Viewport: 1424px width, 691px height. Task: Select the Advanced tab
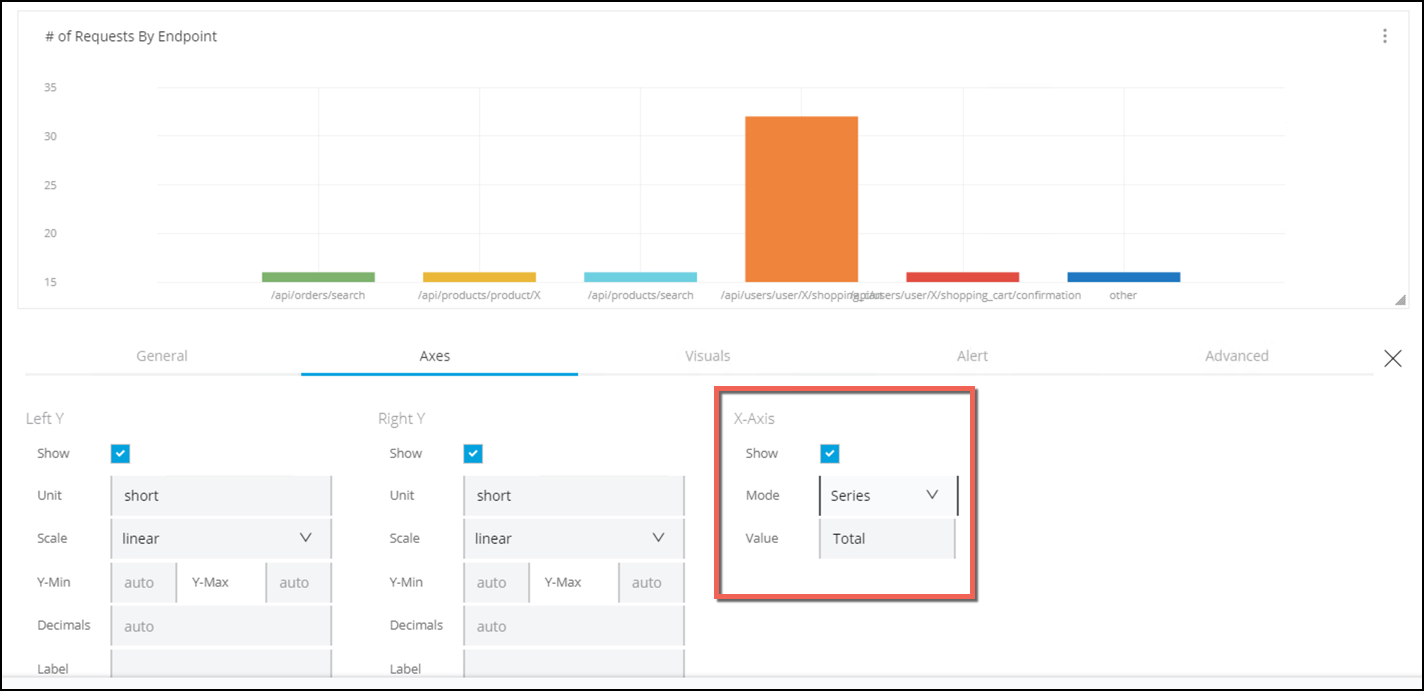coord(1236,356)
